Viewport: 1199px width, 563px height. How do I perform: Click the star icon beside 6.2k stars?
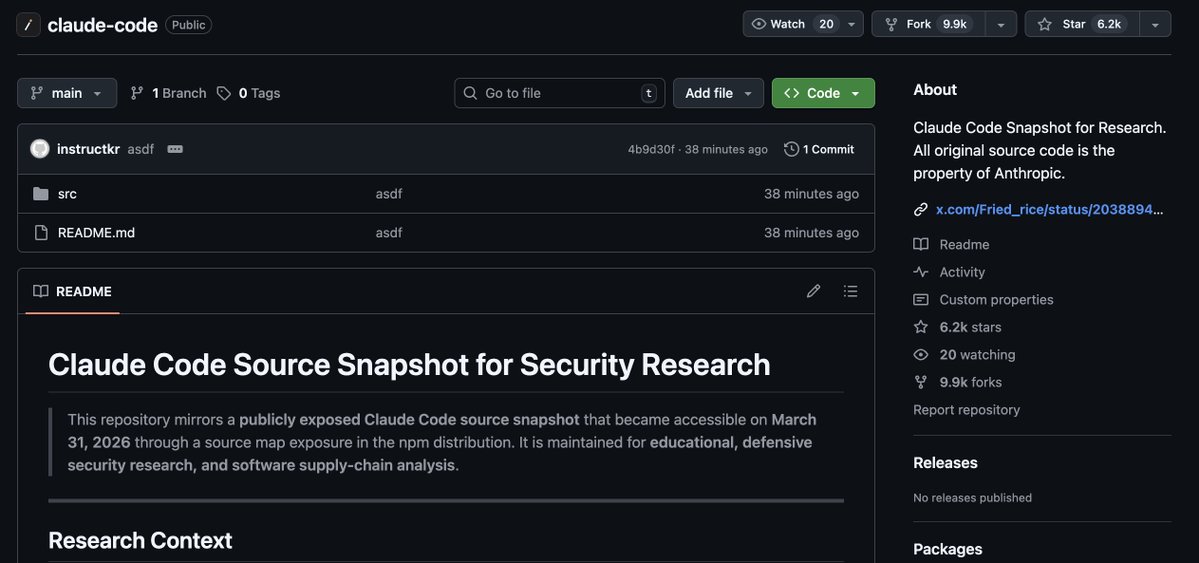tap(921, 327)
